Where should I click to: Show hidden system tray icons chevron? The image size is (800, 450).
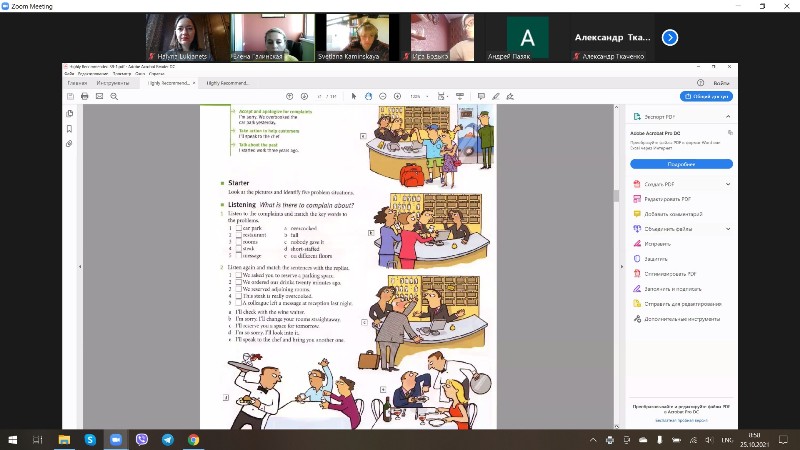tap(593, 440)
